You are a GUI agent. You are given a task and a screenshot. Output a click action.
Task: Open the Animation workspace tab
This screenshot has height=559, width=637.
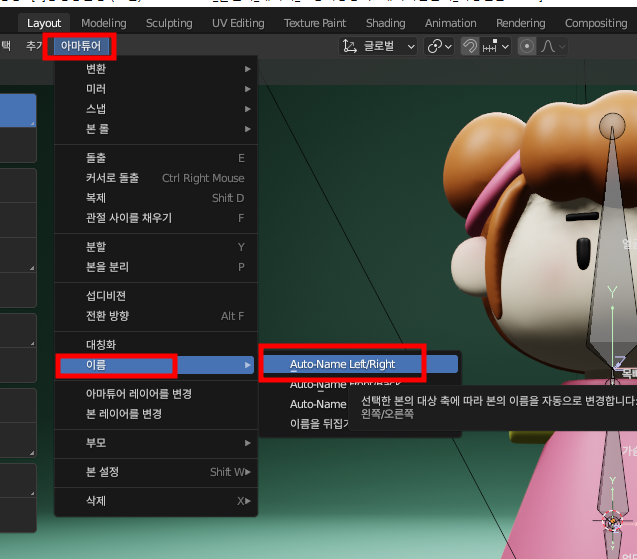pos(451,23)
